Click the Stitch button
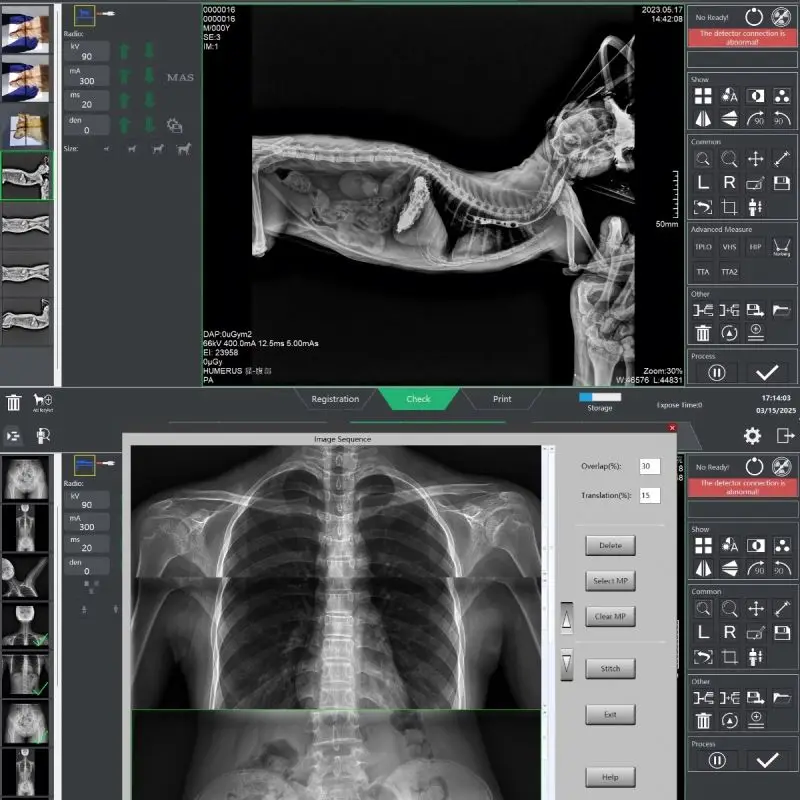 click(x=610, y=668)
